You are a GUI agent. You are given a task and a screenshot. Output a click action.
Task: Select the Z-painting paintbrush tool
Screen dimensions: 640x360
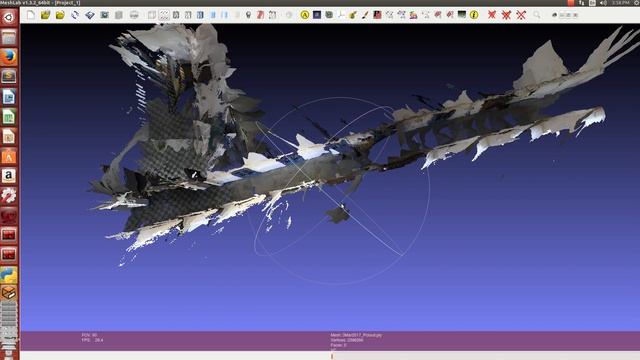[365, 15]
